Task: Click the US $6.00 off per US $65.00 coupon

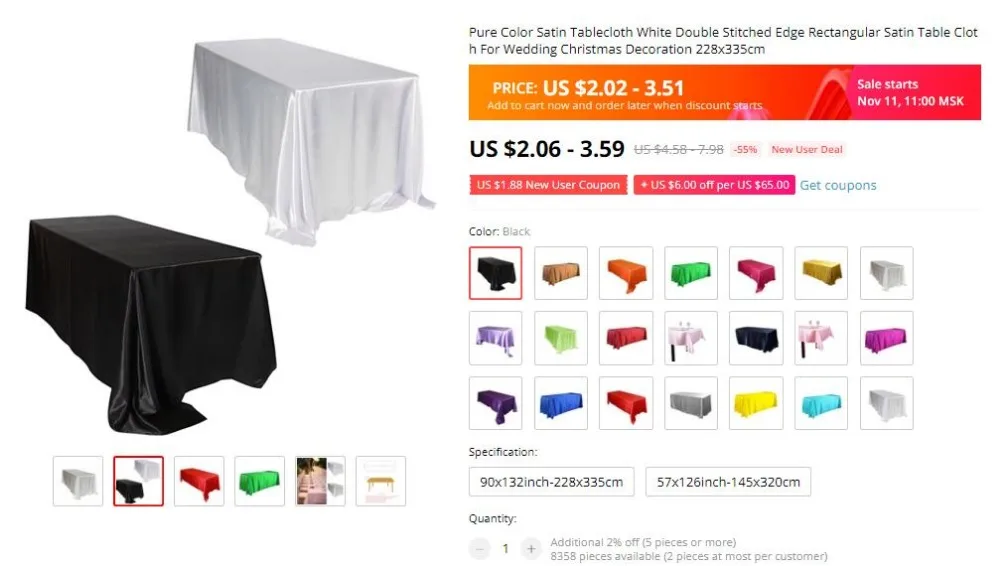Action: [714, 185]
